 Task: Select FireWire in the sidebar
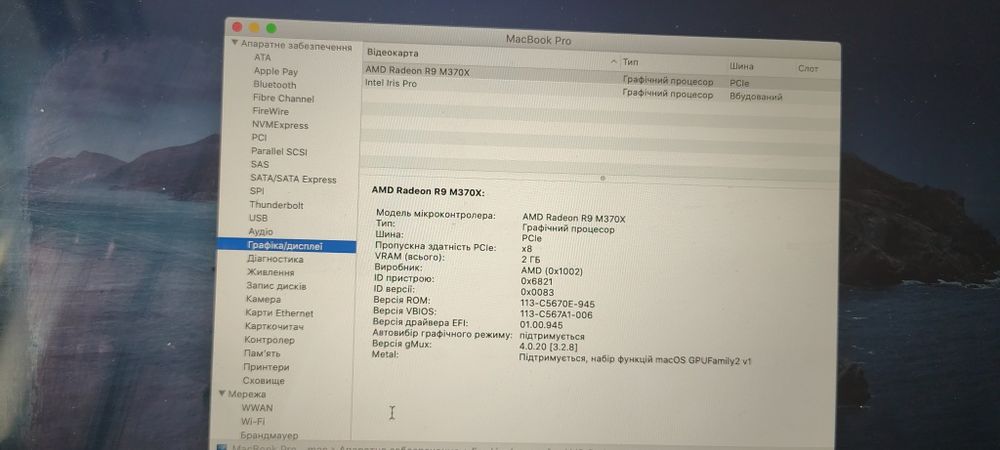(x=270, y=111)
